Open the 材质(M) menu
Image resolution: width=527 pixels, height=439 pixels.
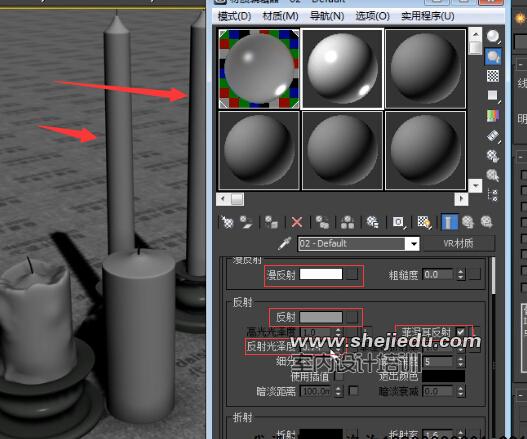click(x=280, y=16)
